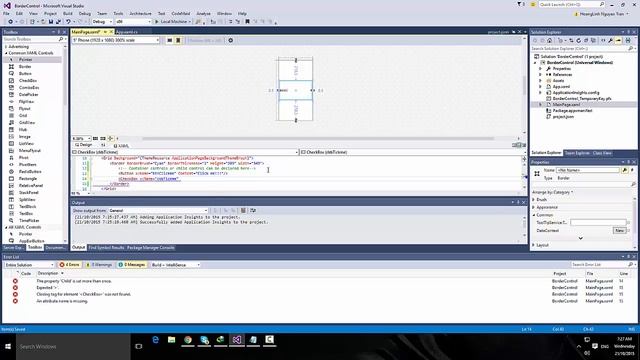Click the Undo toolbar button
The image size is (640, 360).
pos(69,22)
